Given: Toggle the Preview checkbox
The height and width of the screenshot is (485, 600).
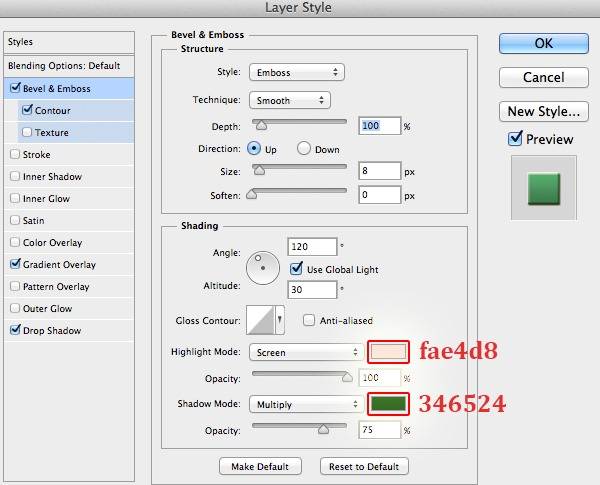Looking at the screenshot, I should point(515,139).
